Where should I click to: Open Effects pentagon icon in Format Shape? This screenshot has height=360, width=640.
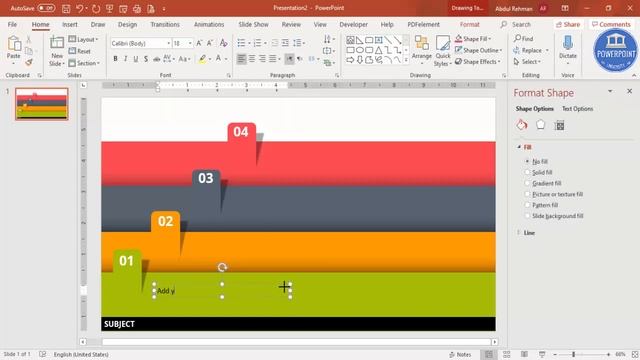click(x=540, y=125)
